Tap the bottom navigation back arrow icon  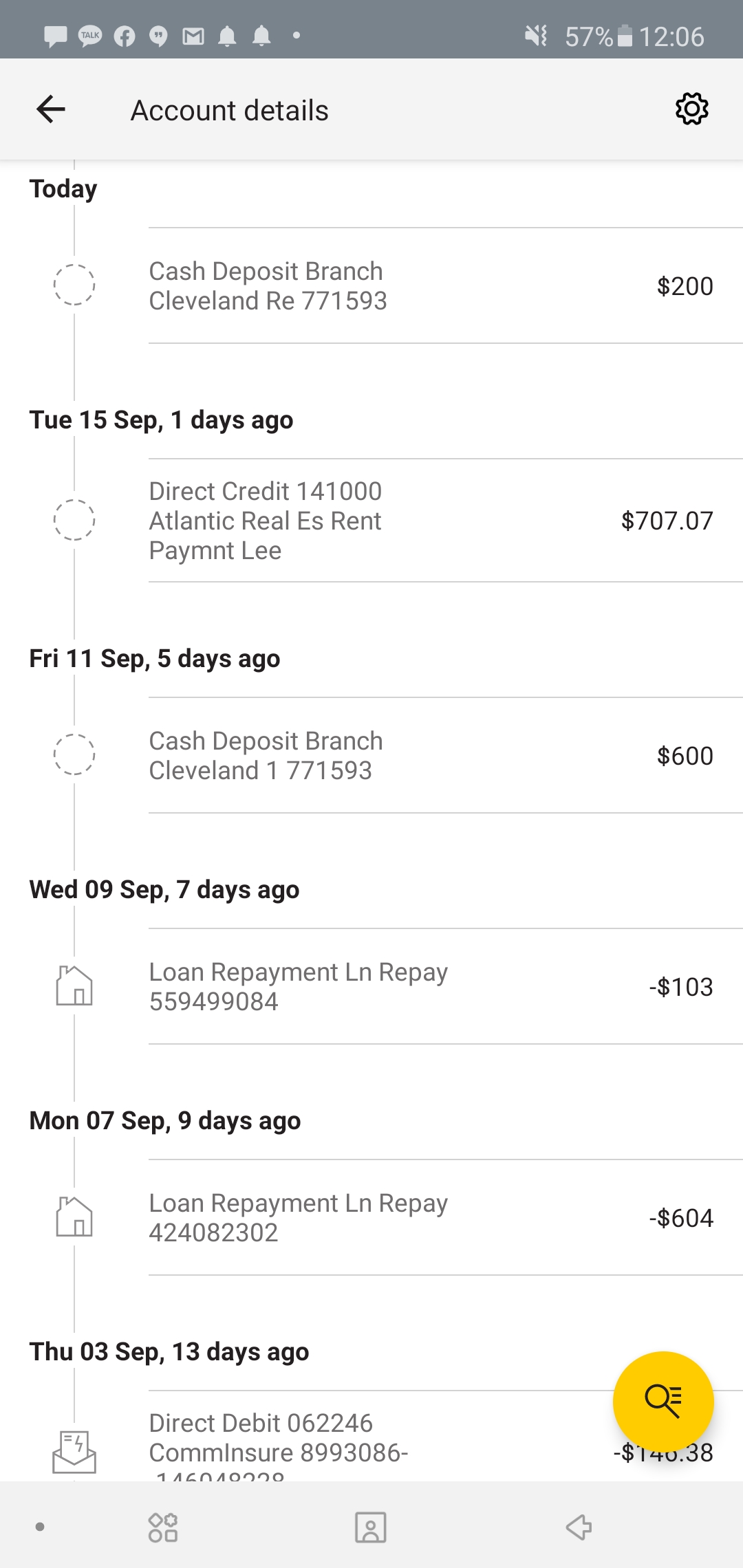point(579,1527)
